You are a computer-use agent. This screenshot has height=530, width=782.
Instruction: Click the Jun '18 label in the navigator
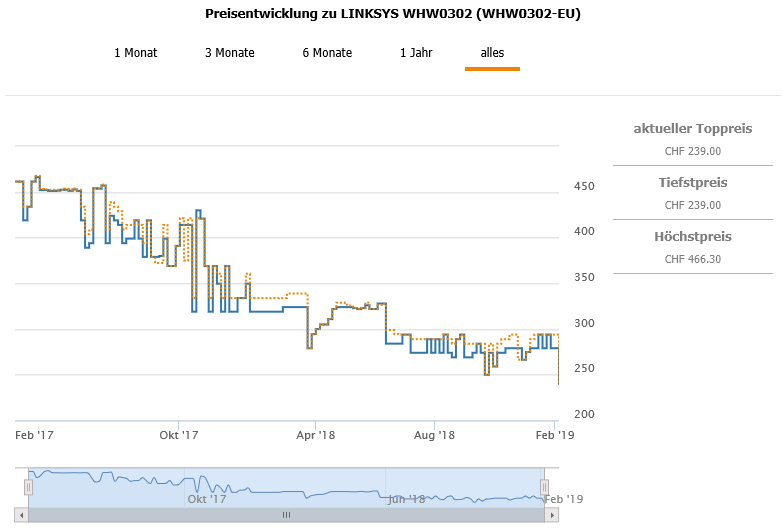[x=406, y=498]
